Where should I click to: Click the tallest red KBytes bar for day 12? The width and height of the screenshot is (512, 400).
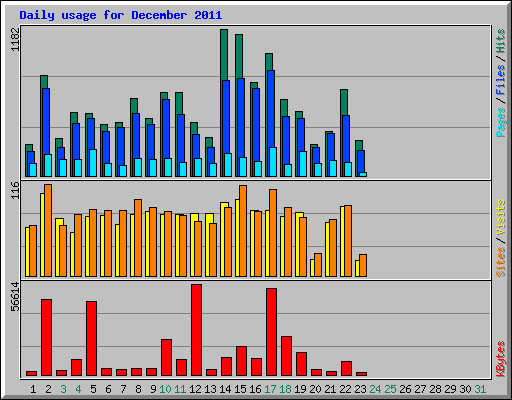196,330
